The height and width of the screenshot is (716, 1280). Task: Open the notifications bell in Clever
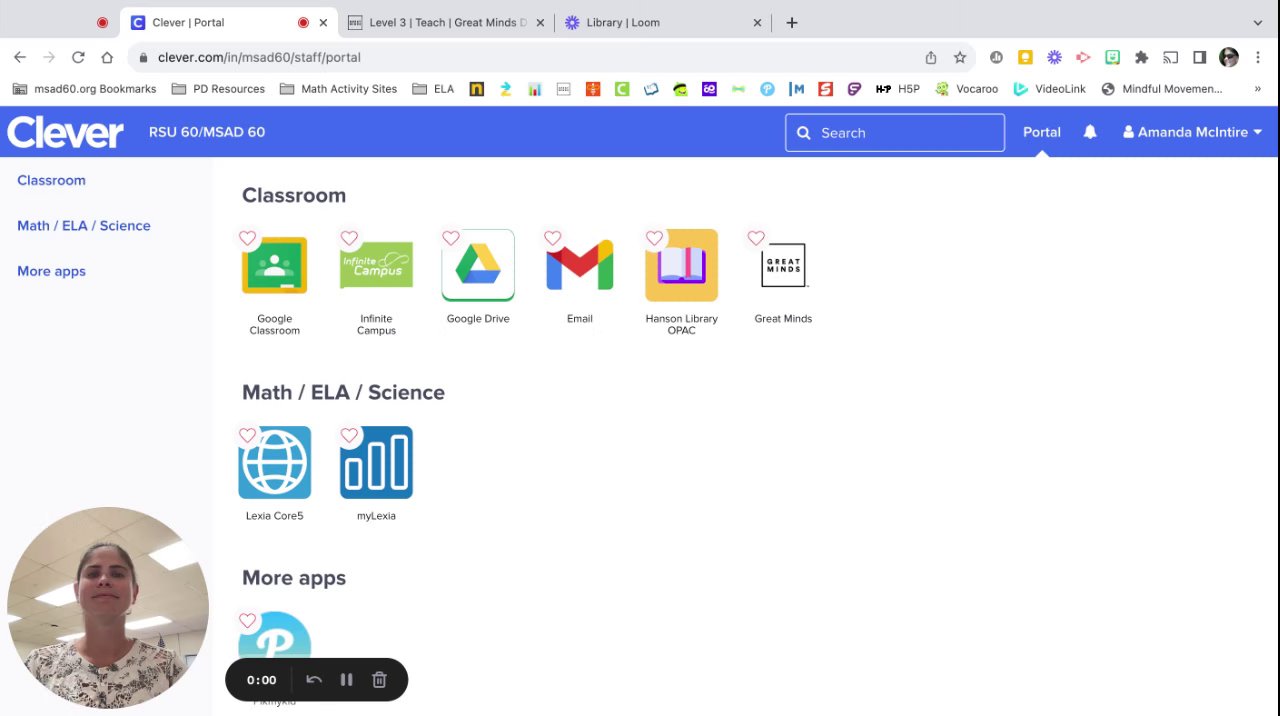pyautogui.click(x=1090, y=132)
